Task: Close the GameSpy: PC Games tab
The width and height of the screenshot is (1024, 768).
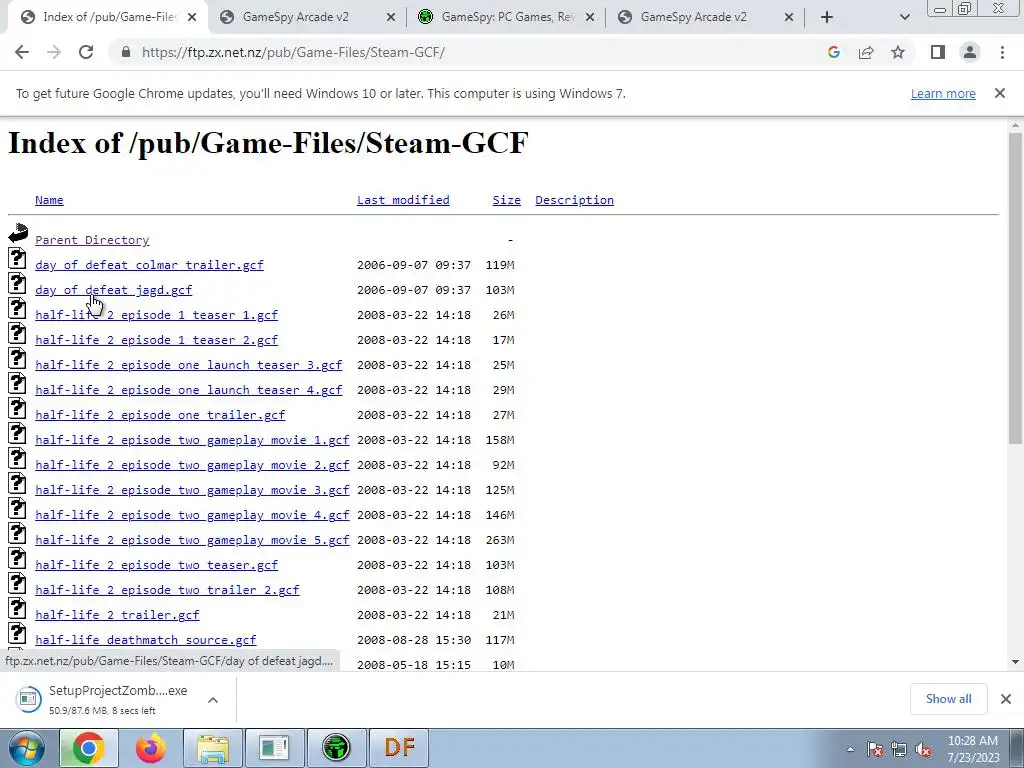Action: click(590, 17)
